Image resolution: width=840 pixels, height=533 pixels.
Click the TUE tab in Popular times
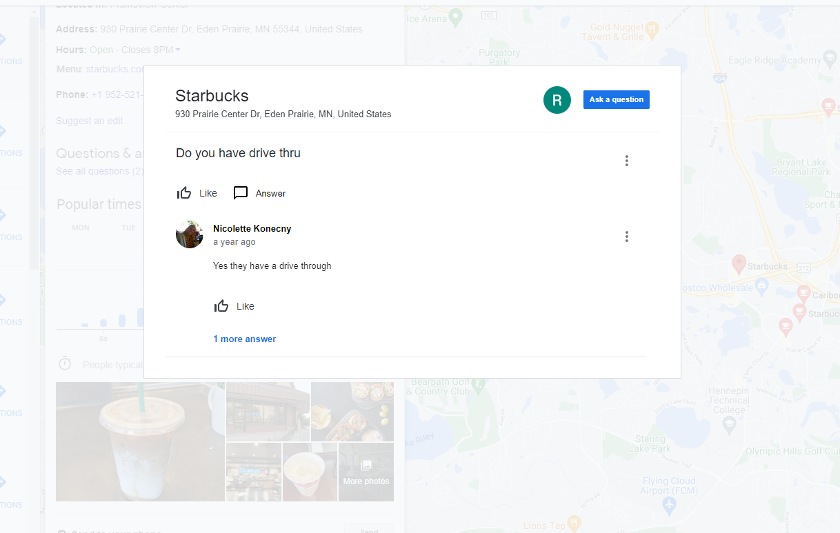pyautogui.click(x=129, y=228)
